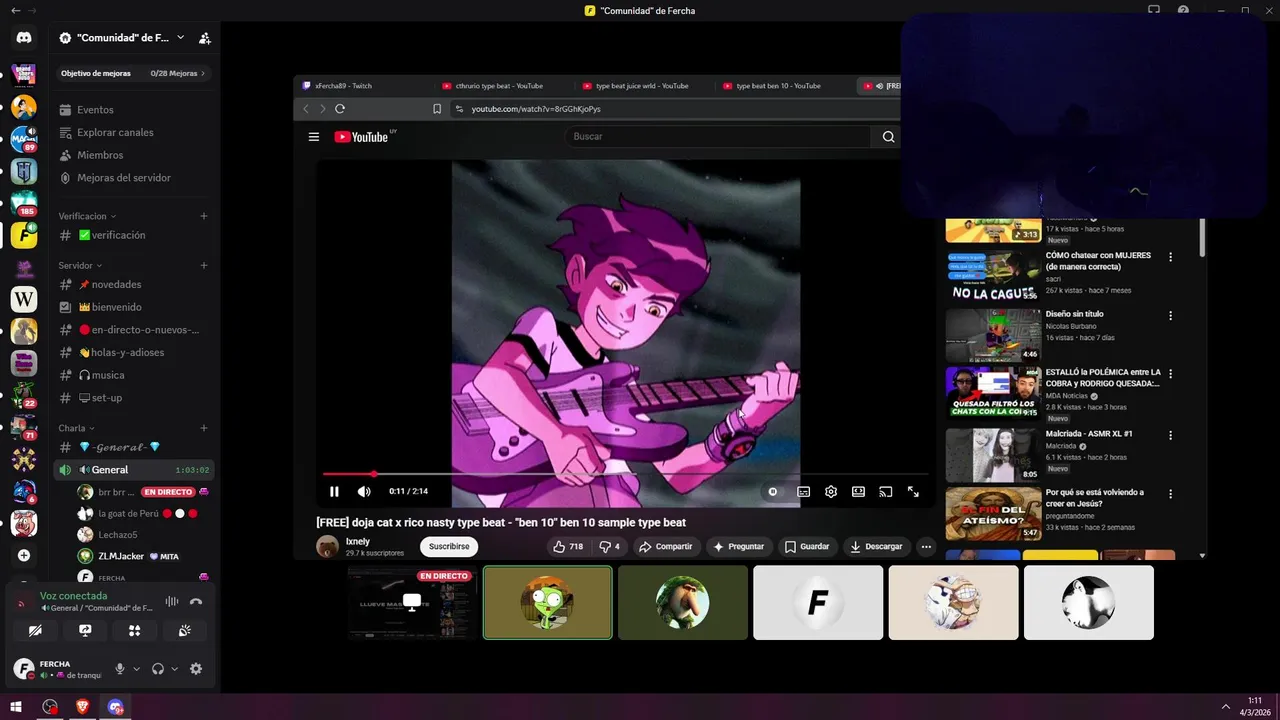Viewport: 1280px width, 720px height.
Task: Disconnect from voice with the hang-up icon
Action: 196,601
